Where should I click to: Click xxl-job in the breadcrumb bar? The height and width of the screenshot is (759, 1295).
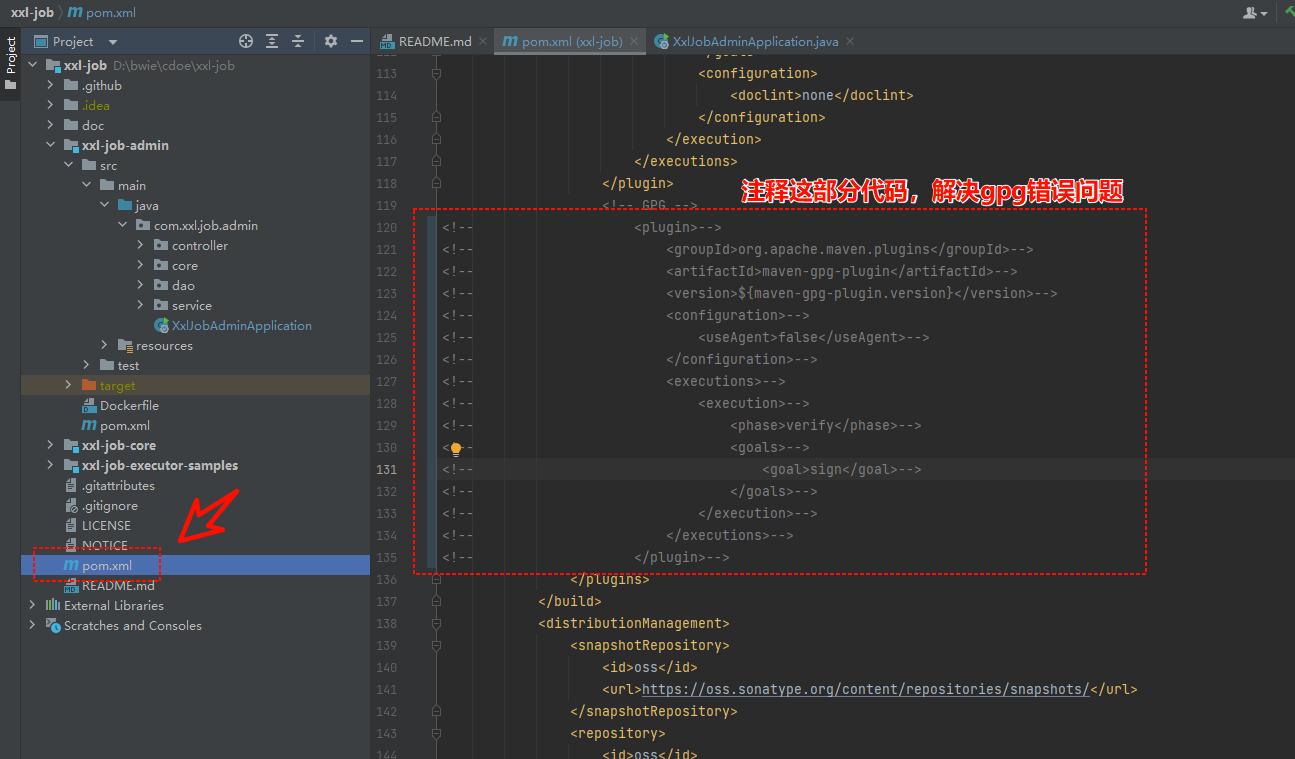point(31,13)
